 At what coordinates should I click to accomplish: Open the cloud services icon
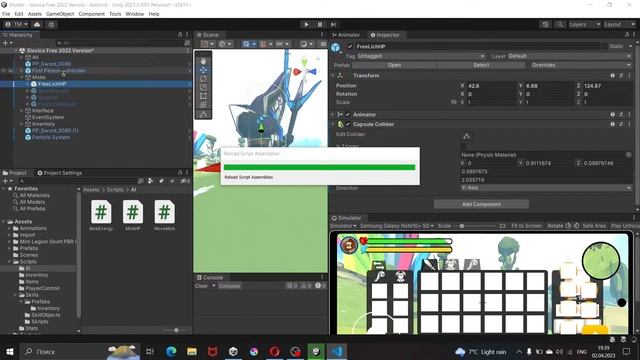pyautogui.click(x=37, y=24)
